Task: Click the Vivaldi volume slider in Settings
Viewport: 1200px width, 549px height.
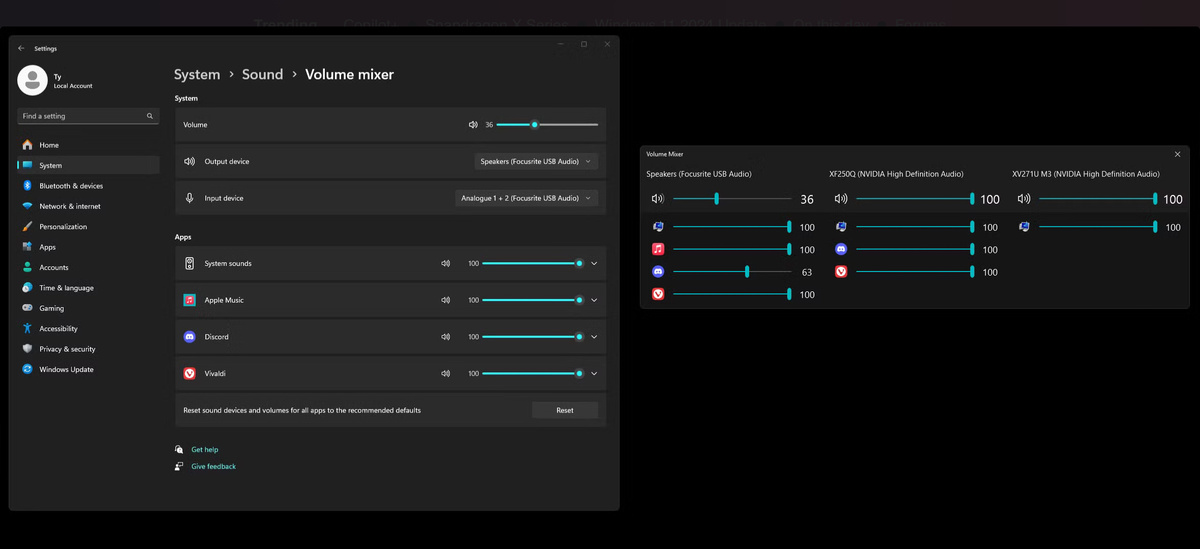Action: [533, 374]
